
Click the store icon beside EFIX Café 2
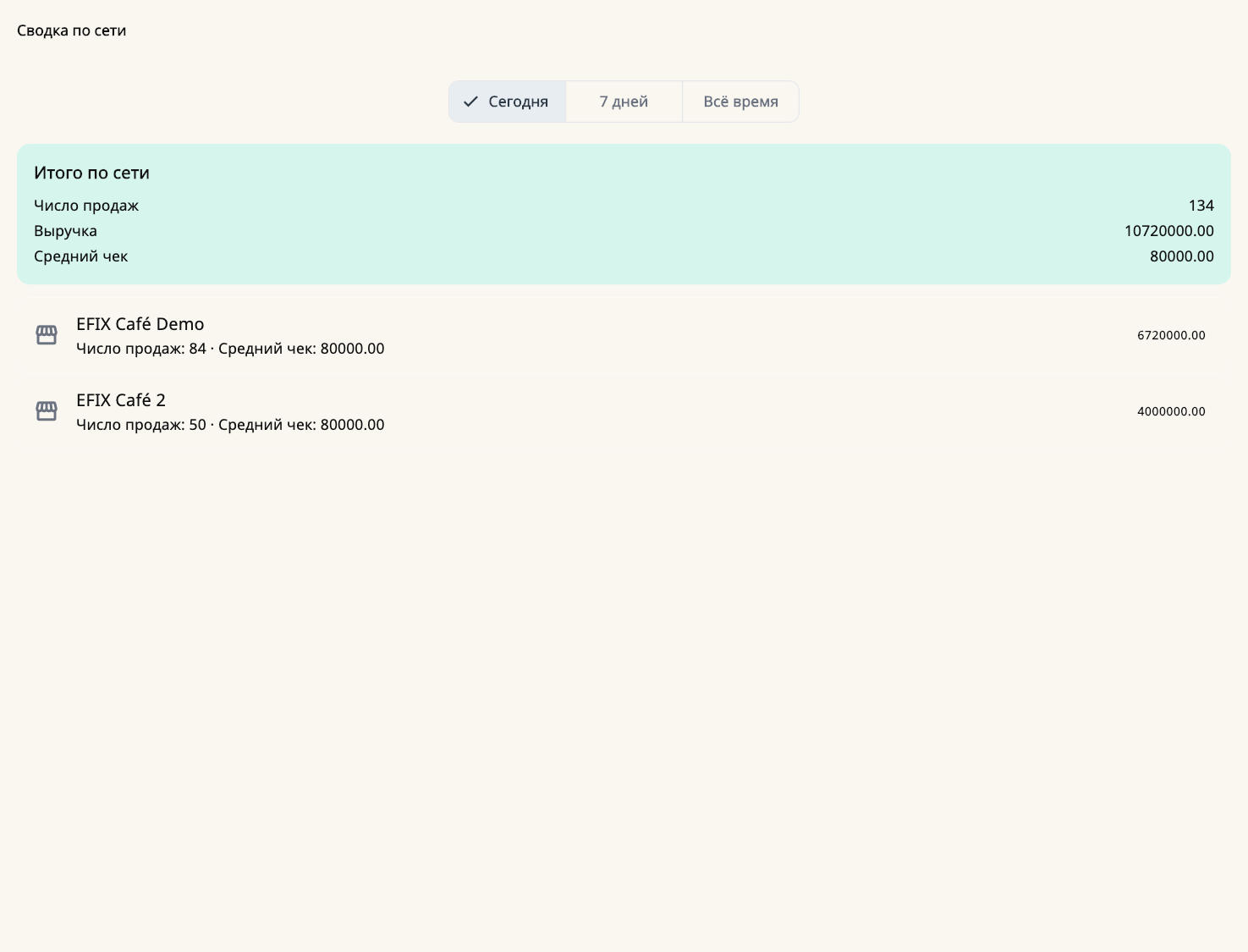(x=47, y=411)
